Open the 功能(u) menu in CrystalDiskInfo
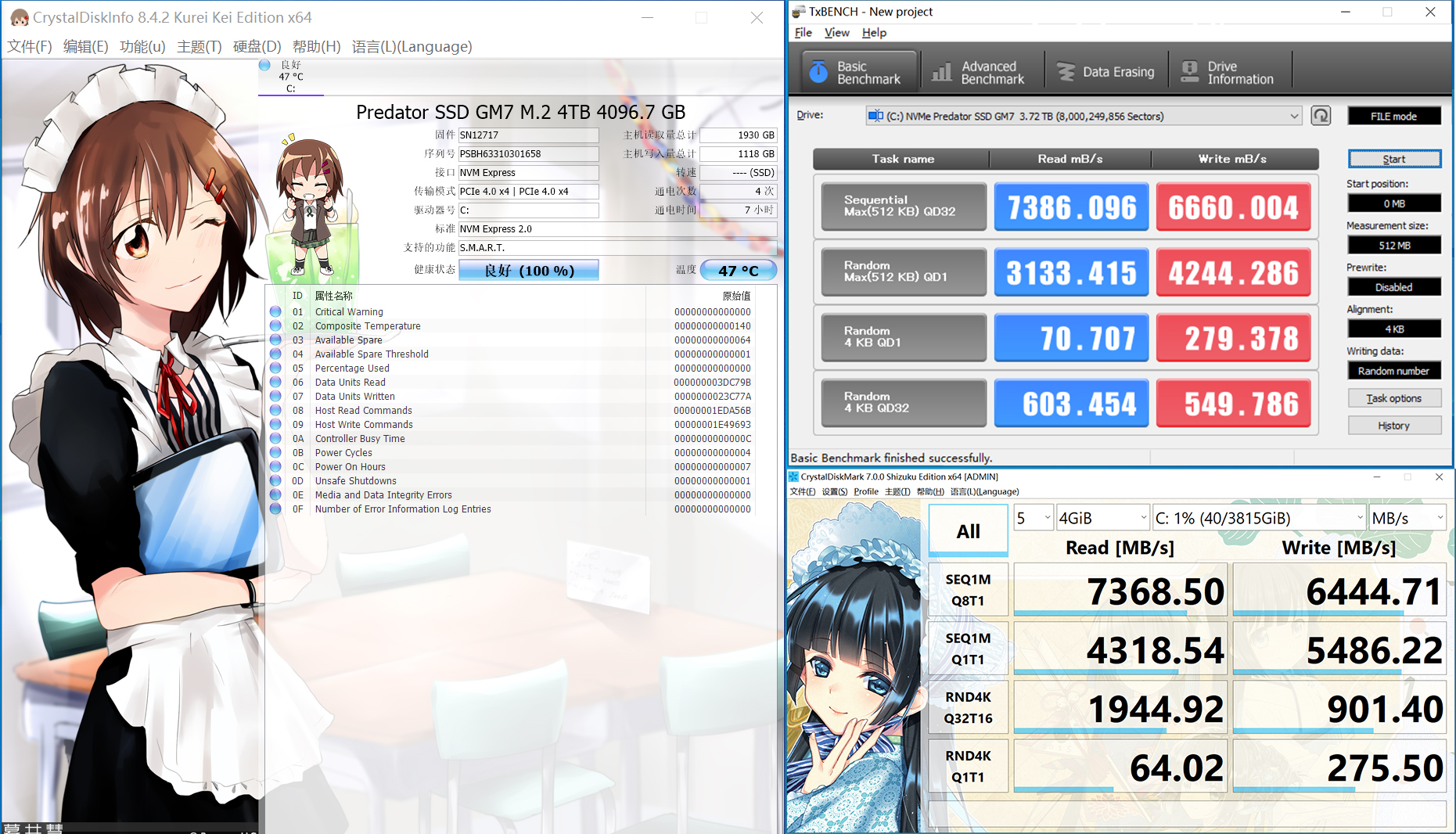Image resolution: width=1456 pixels, height=834 pixels. click(142, 46)
